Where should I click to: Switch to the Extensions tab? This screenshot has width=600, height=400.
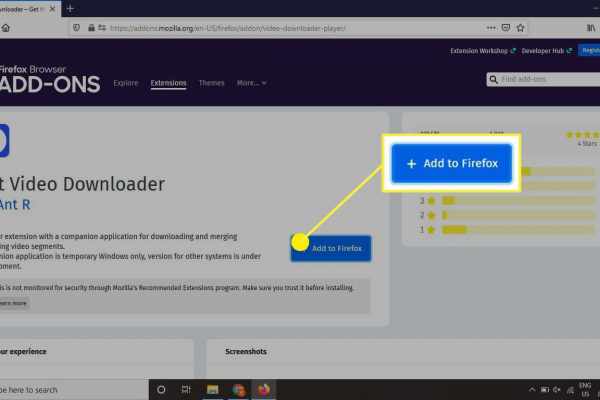(x=168, y=83)
